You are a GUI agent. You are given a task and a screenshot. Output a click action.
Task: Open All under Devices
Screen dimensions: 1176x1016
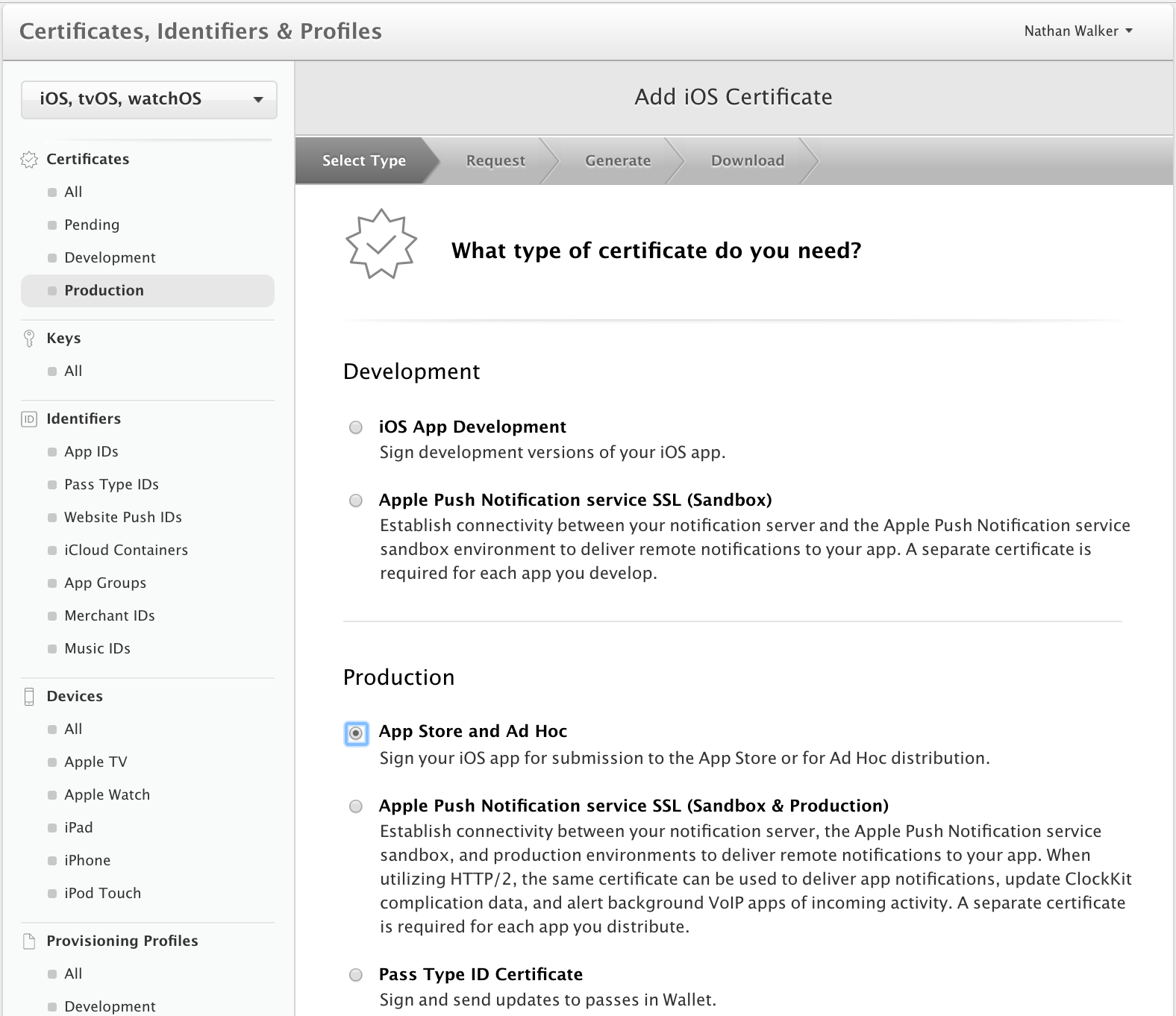[x=73, y=730]
